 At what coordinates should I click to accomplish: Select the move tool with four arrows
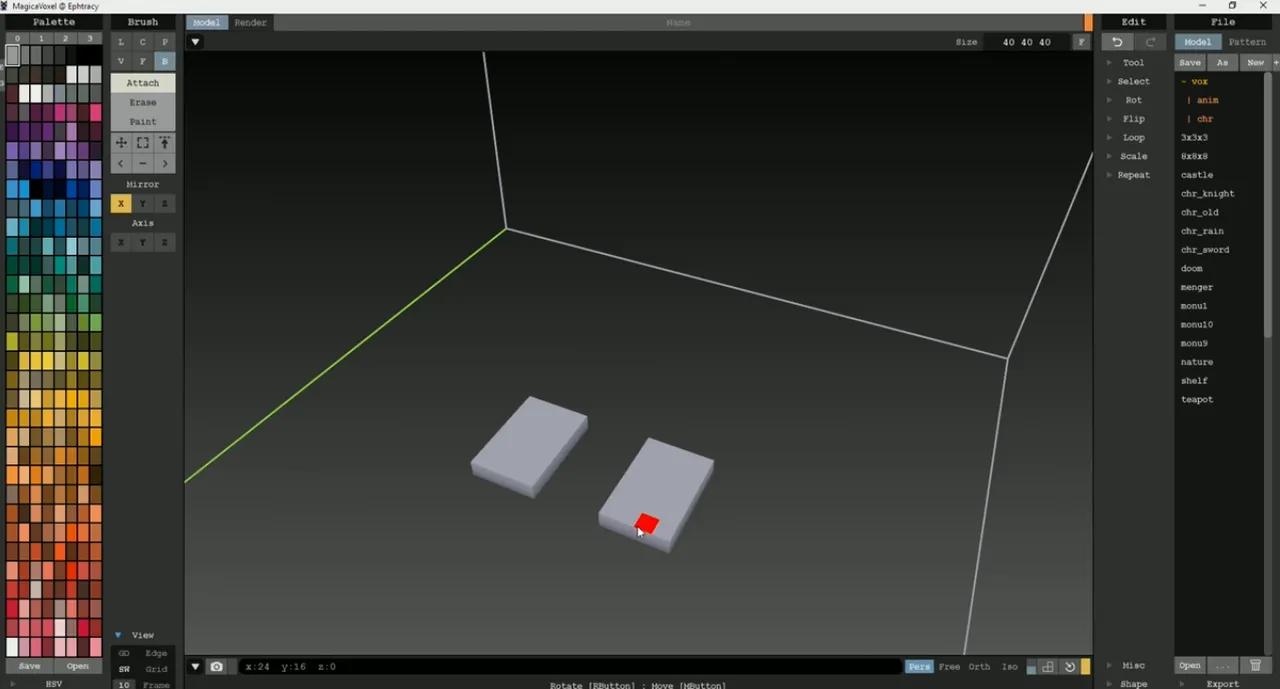(x=121, y=143)
